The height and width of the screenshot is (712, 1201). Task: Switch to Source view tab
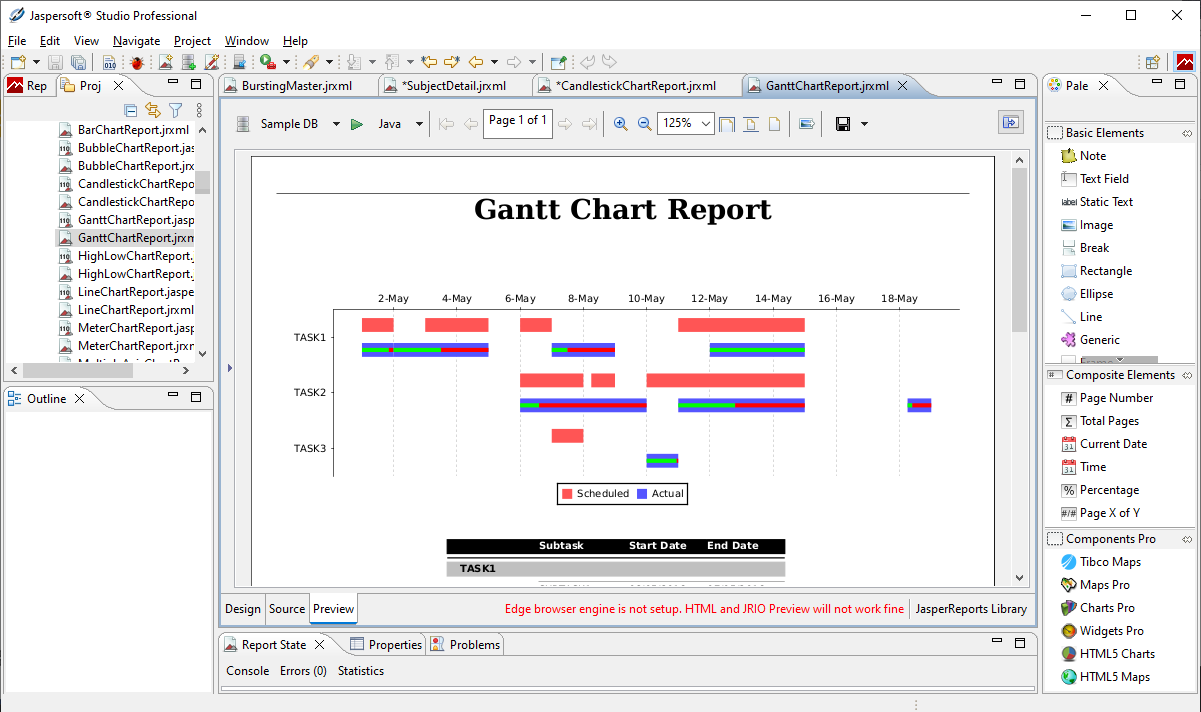[x=287, y=608]
